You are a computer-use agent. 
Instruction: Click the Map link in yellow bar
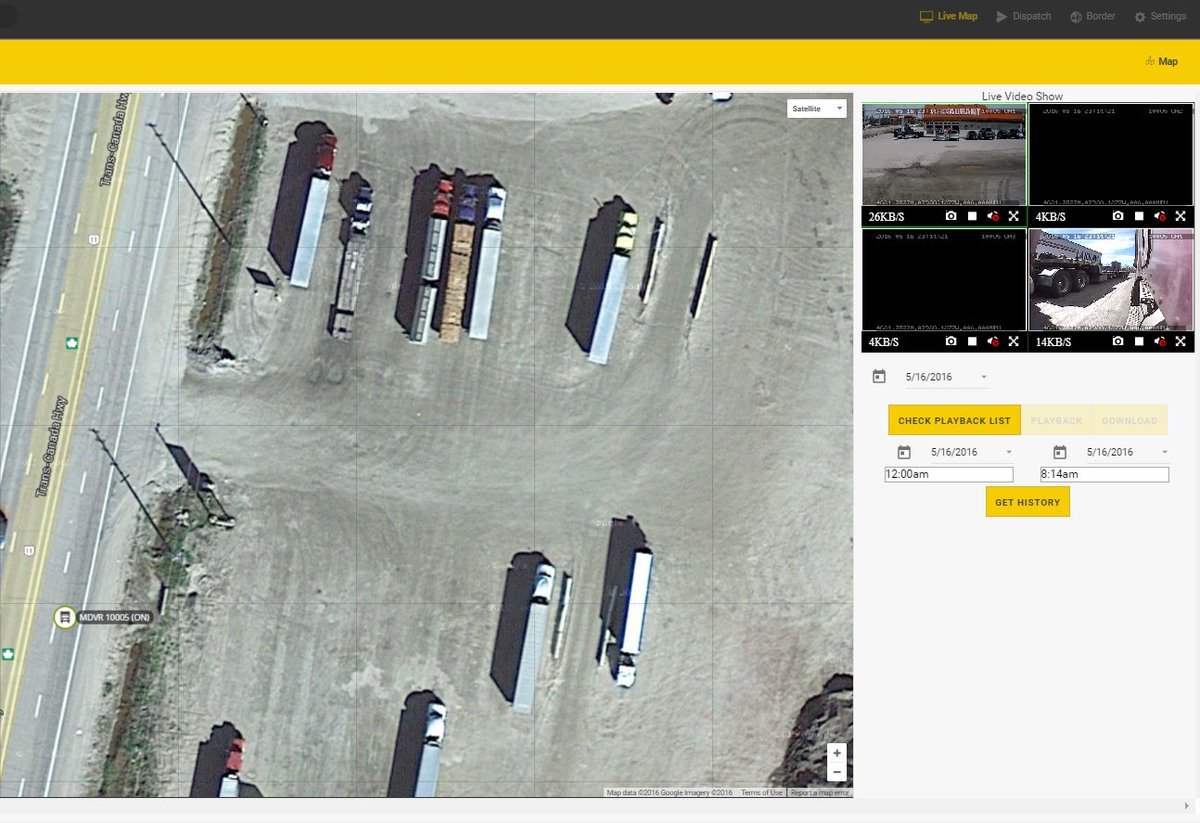[1162, 61]
